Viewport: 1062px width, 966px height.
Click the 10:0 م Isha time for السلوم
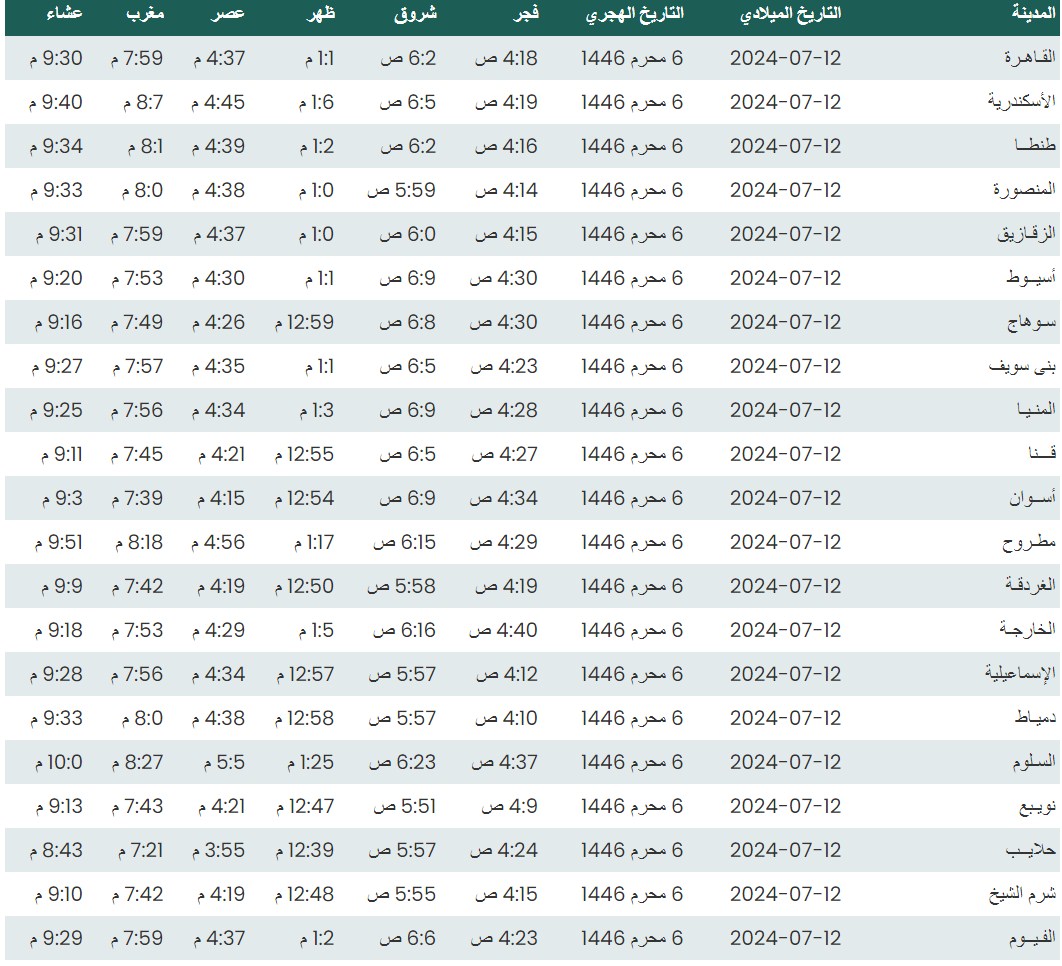pos(59,762)
